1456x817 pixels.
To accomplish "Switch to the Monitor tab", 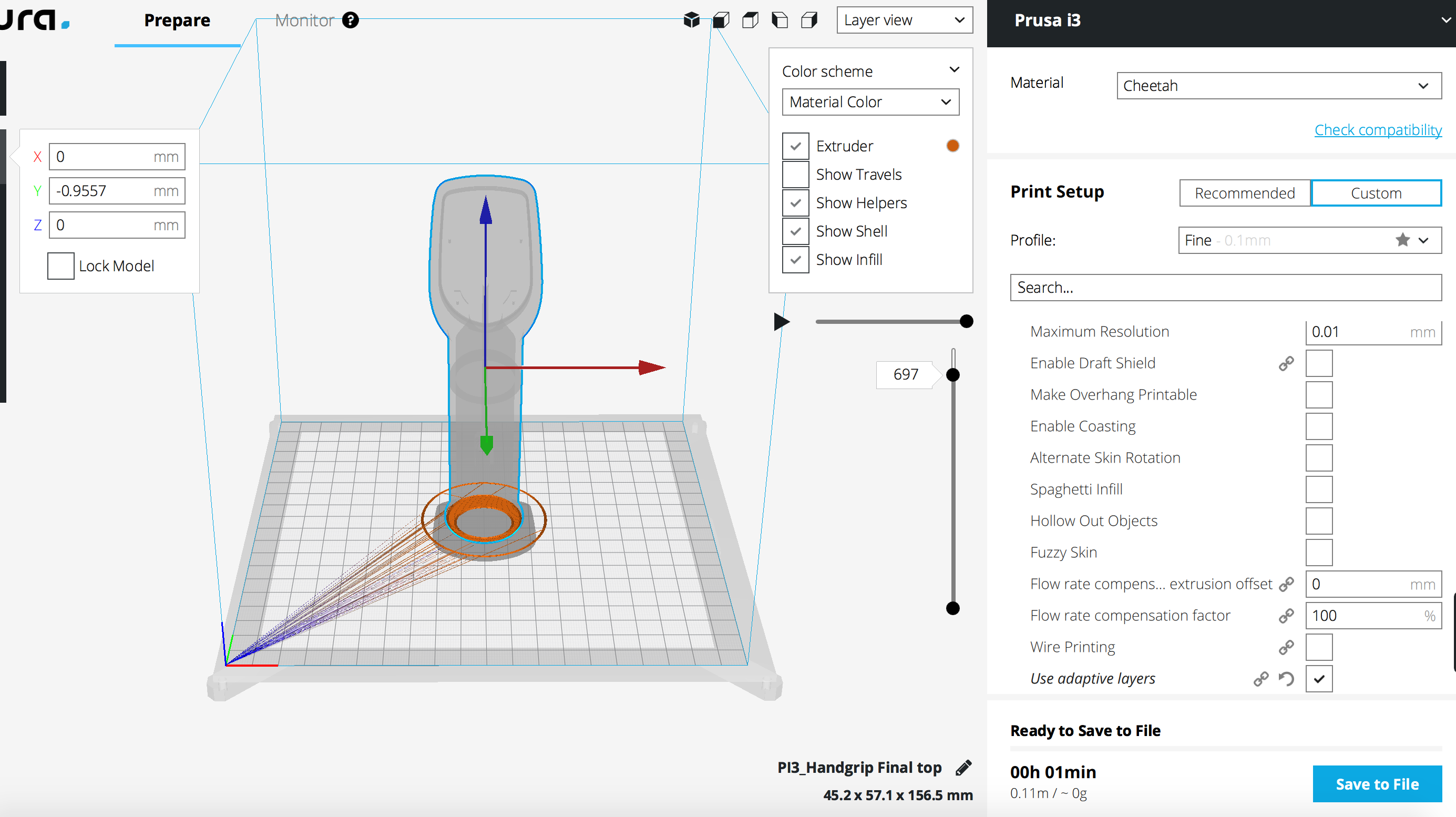I will point(304,21).
